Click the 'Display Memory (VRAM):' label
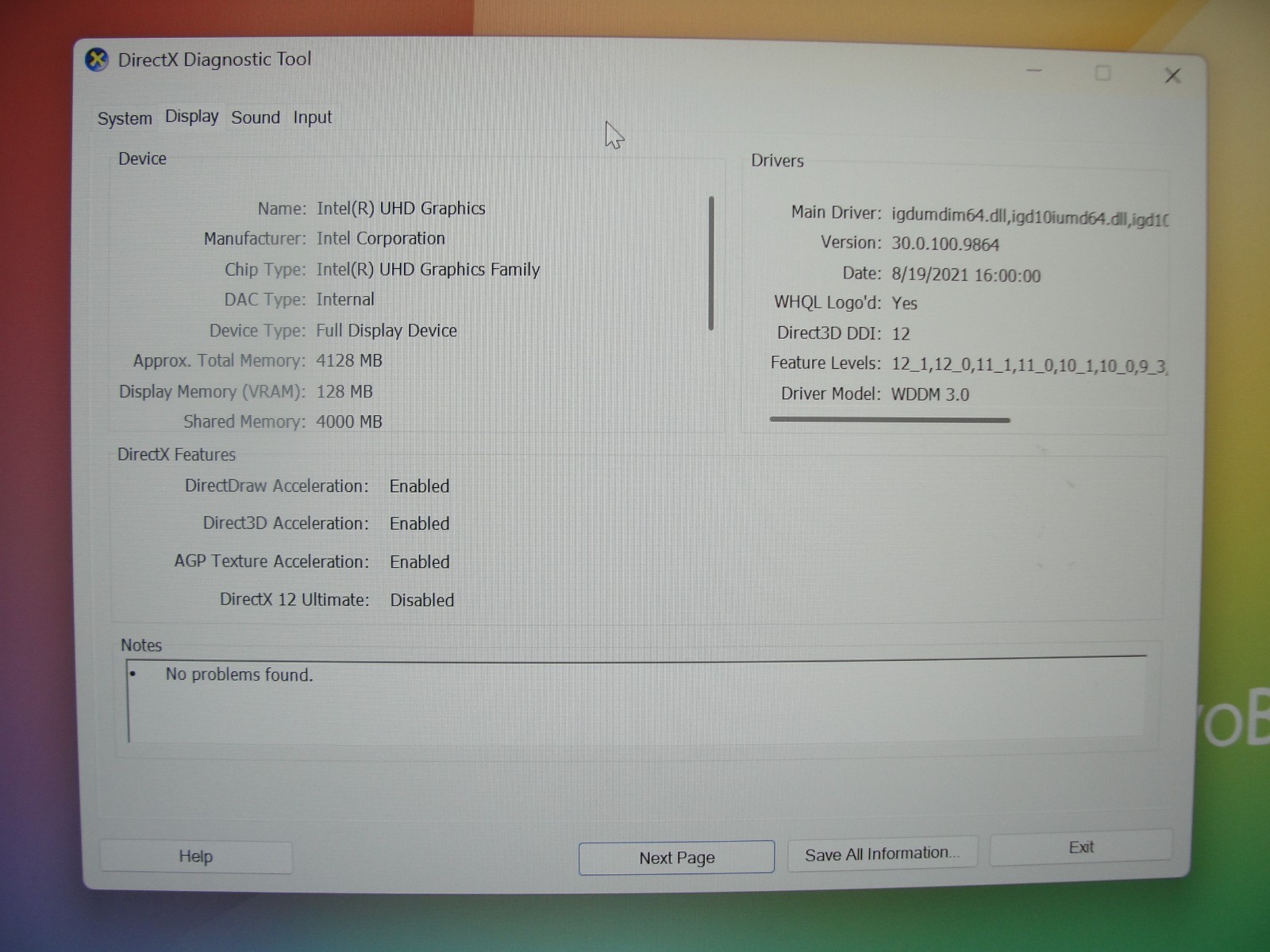This screenshot has height=952, width=1270. 212,392
